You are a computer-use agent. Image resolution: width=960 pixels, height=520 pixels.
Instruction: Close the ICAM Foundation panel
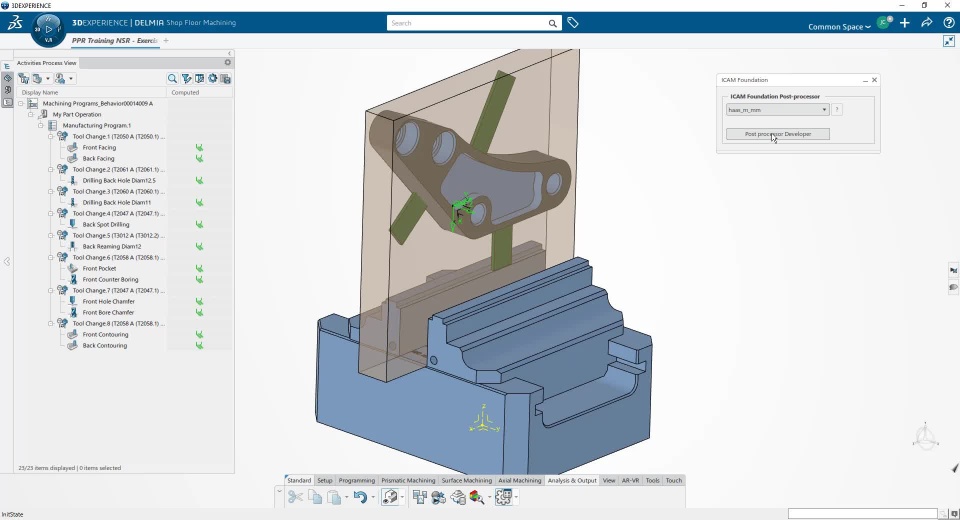[874, 80]
